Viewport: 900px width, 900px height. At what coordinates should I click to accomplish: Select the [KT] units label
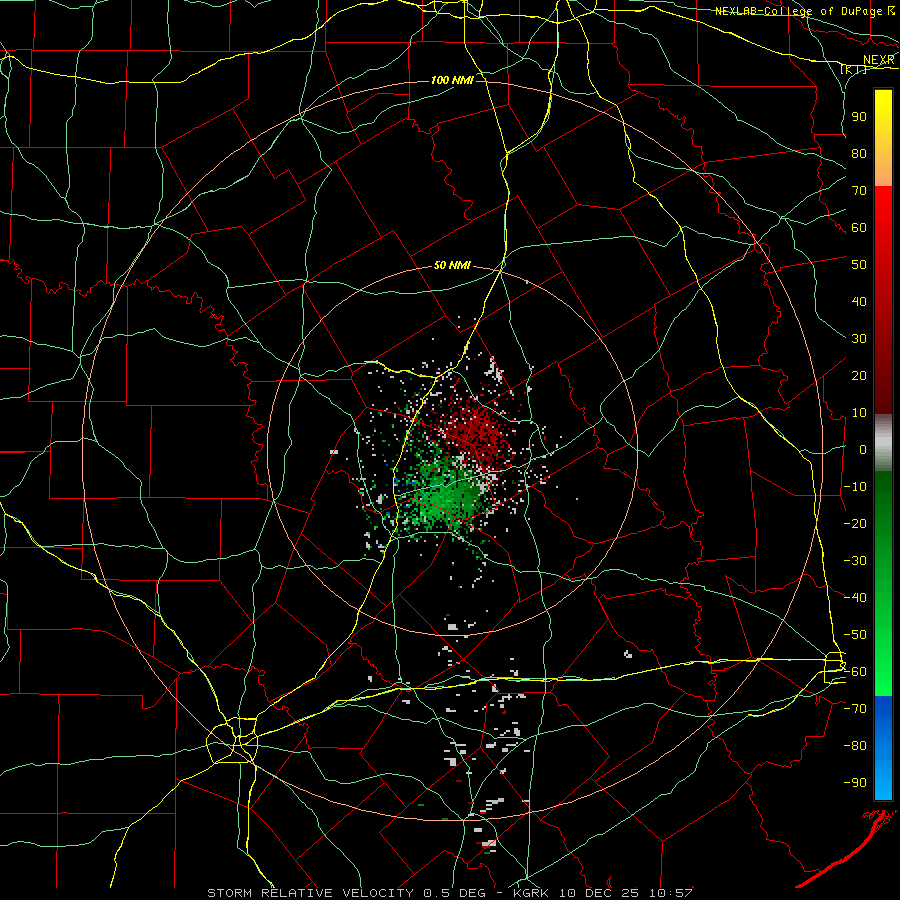[x=854, y=69]
